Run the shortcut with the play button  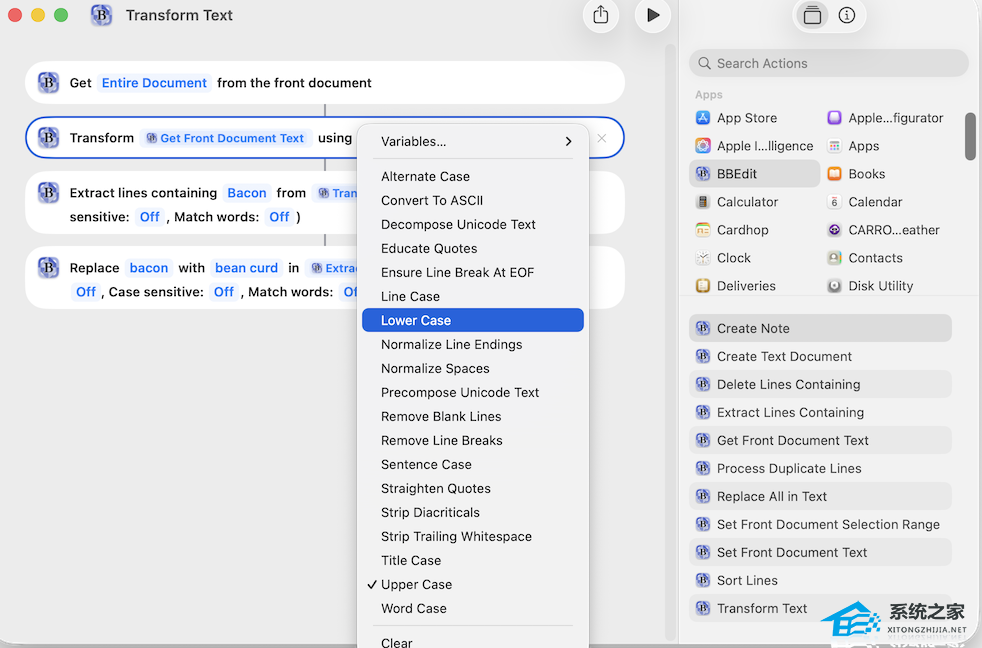point(653,15)
